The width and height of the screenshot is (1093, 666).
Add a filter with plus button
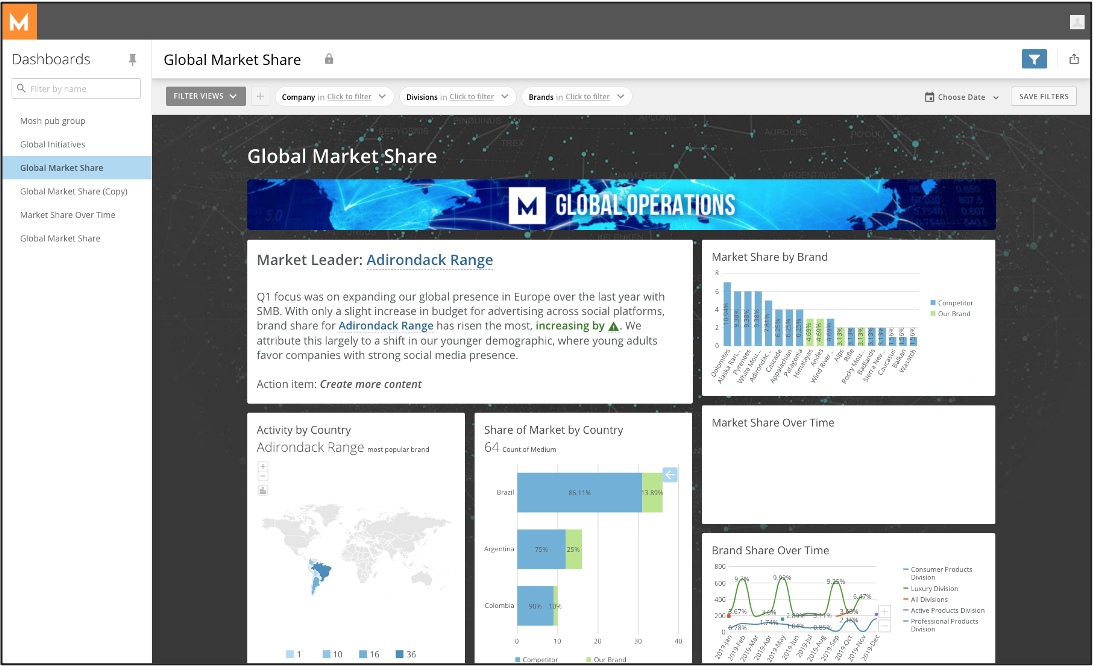260,96
